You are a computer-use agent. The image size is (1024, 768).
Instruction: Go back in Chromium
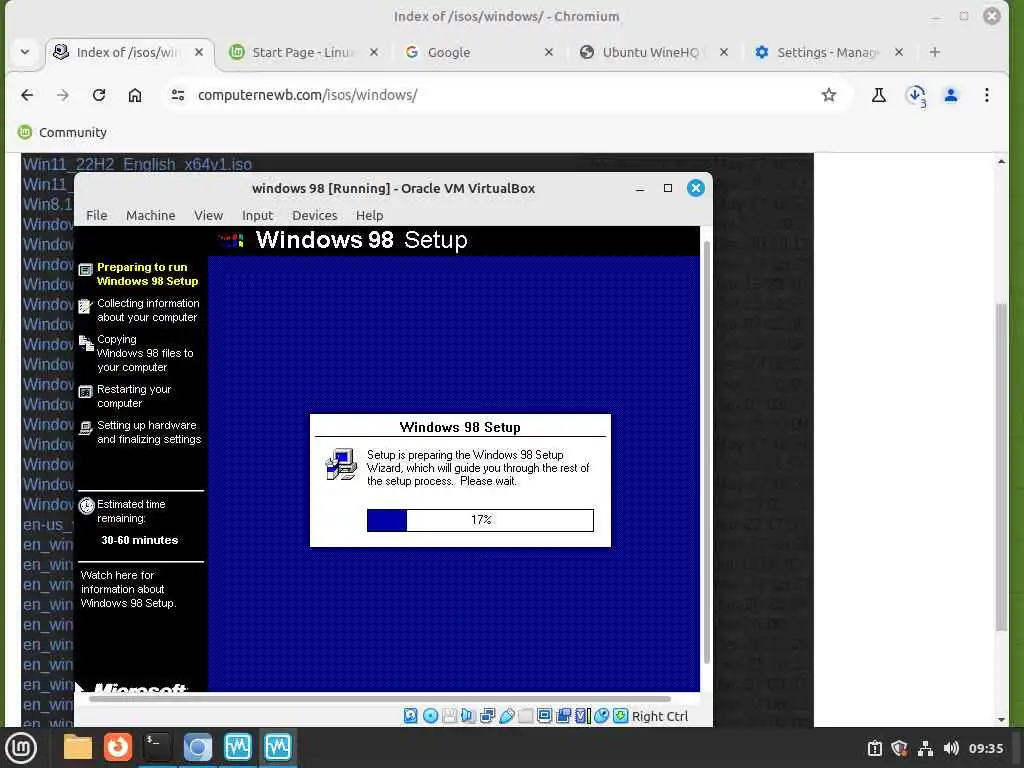pyautogui.click(x=27, y=95)
